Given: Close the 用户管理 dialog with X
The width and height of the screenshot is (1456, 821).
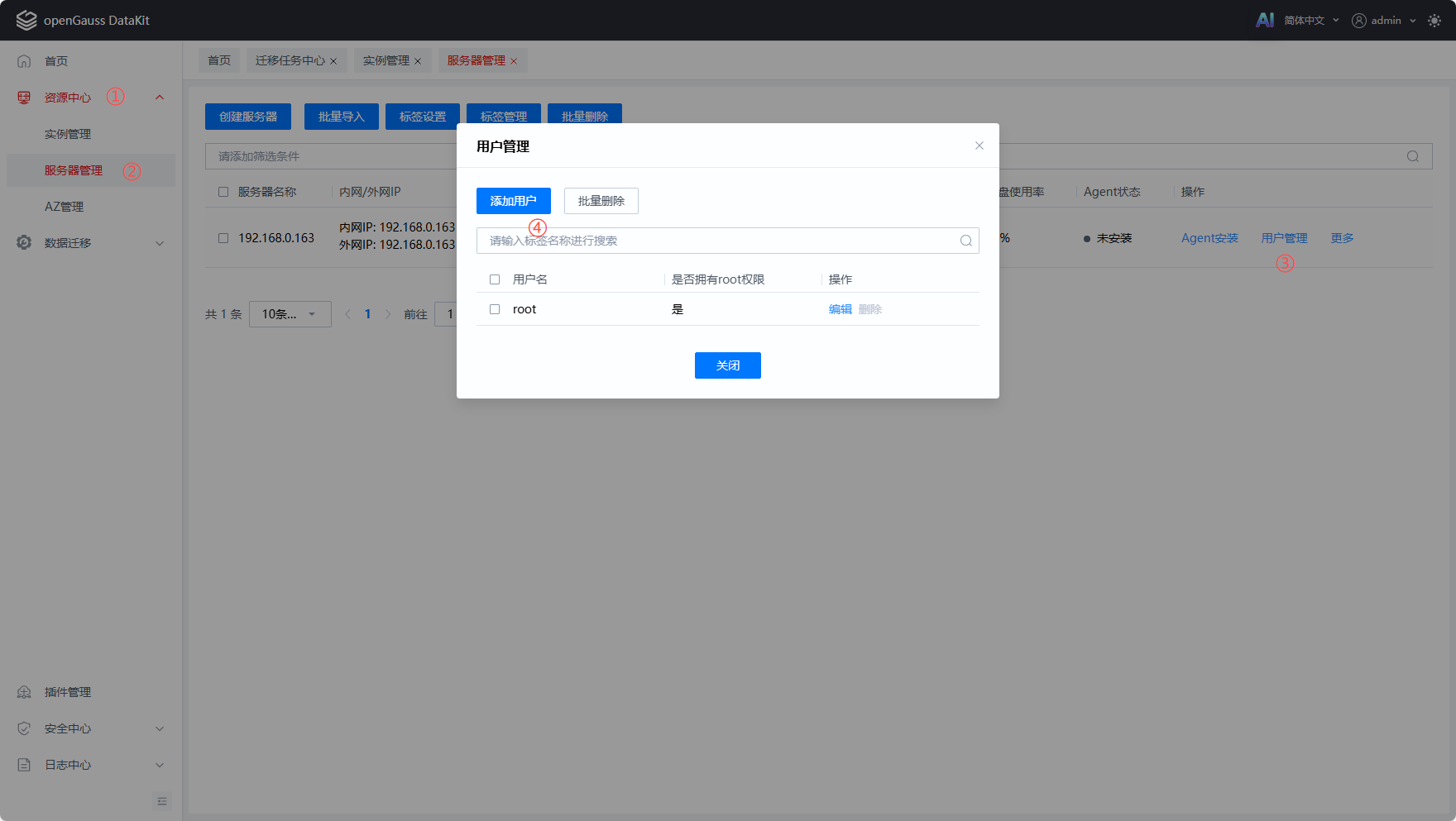Looking at the screenshot, I should [x=979, y=146].
